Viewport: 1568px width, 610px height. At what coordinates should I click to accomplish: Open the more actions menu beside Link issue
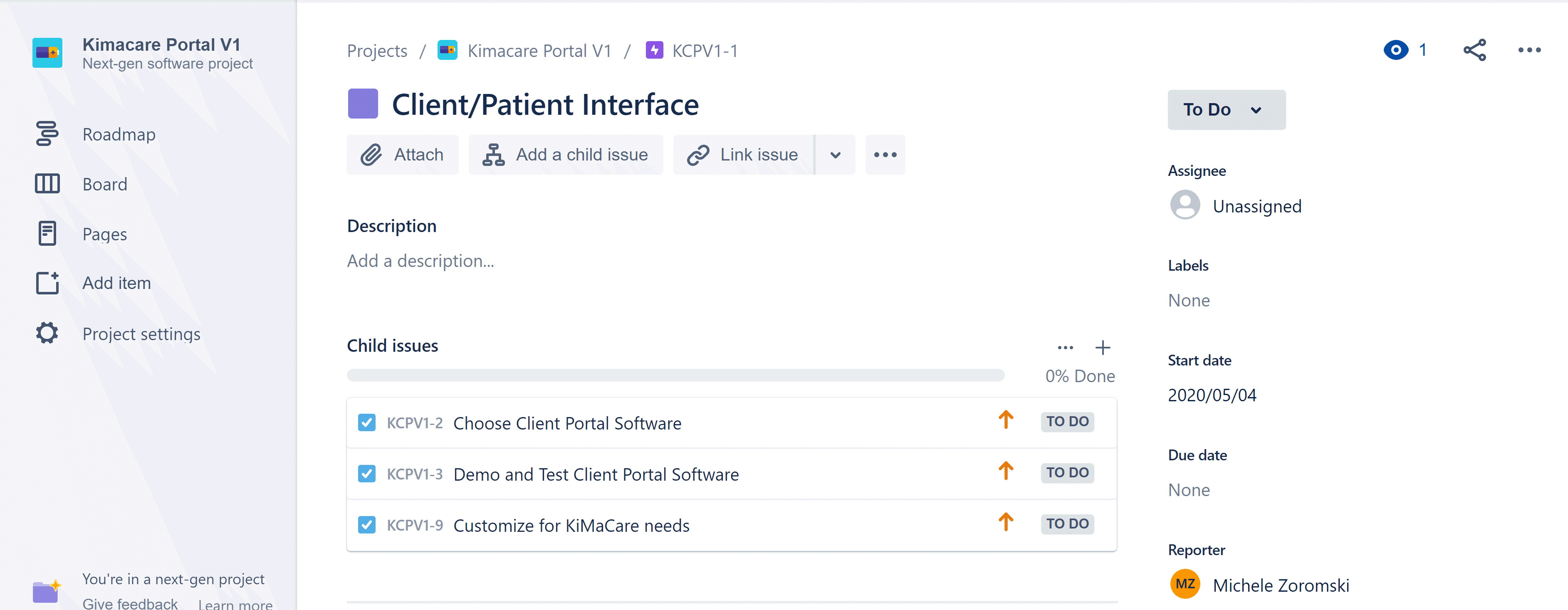(x=884, y=155)
